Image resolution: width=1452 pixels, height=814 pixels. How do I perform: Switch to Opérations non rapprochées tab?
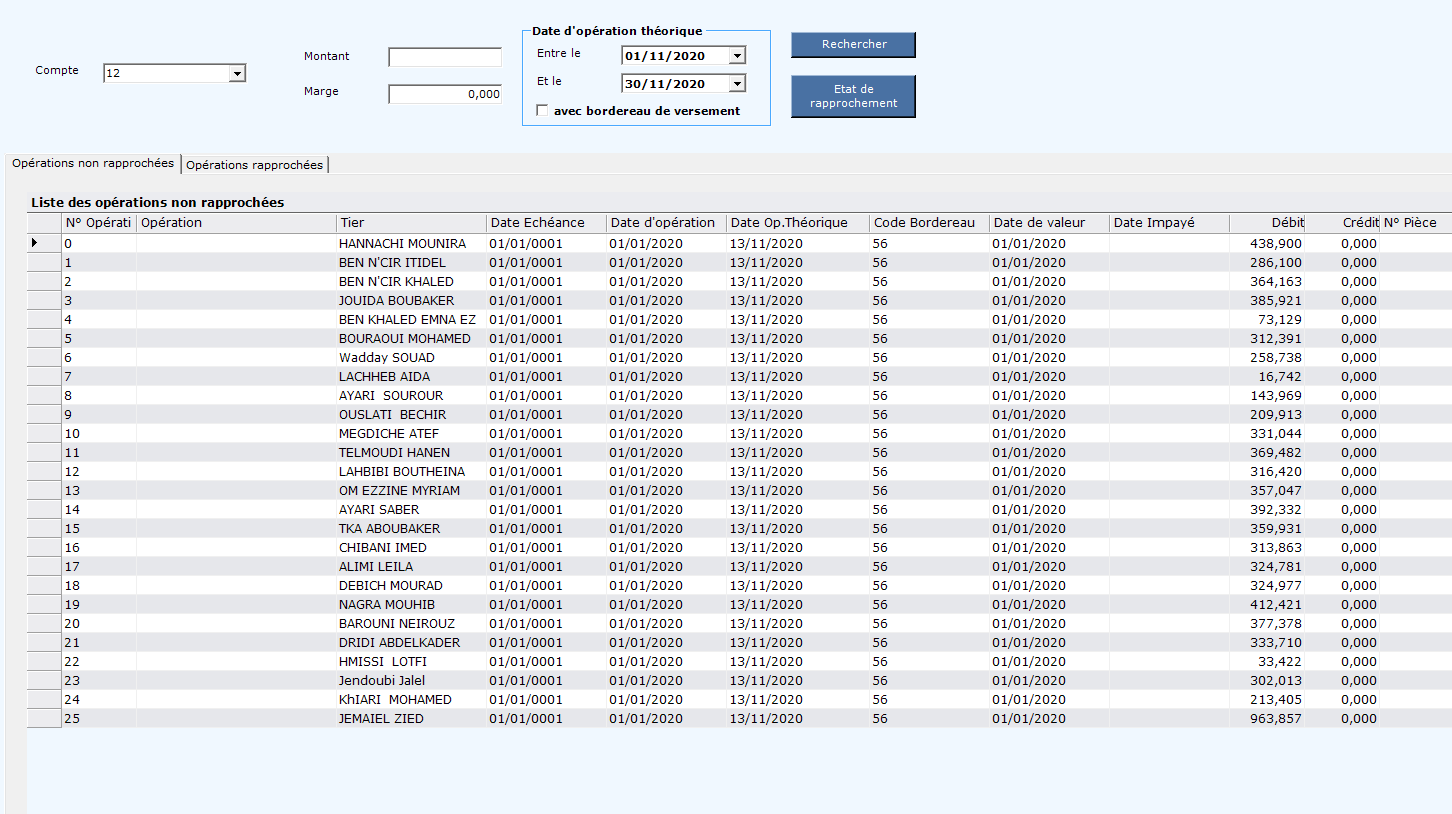click(x=93, y=163)
